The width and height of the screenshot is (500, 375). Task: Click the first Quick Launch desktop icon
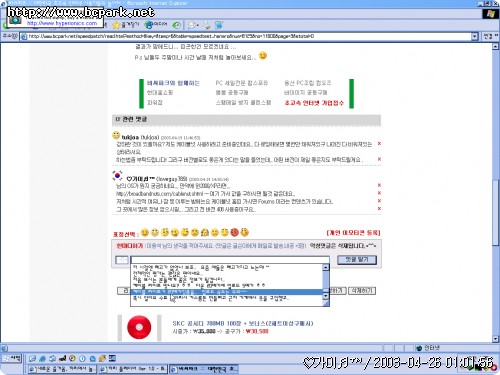click(x=32, y=359)
